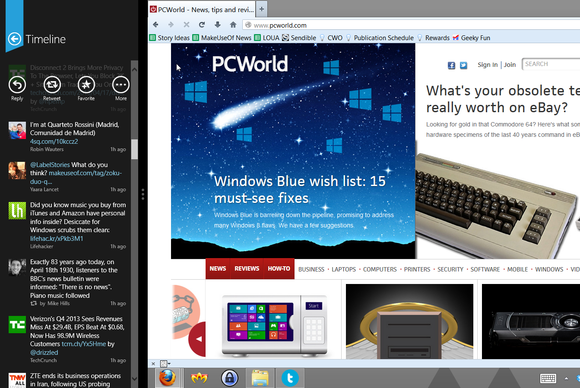The width and height of the screenshot is (580, 388).
Task: Open the SECURITY category
Action: pos(450,269)
